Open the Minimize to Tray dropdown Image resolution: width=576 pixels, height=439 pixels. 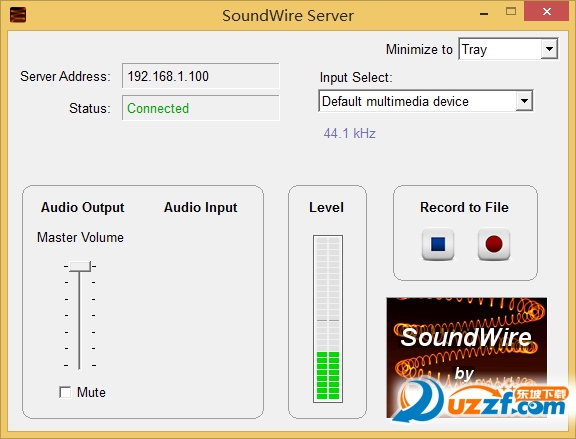508,48
